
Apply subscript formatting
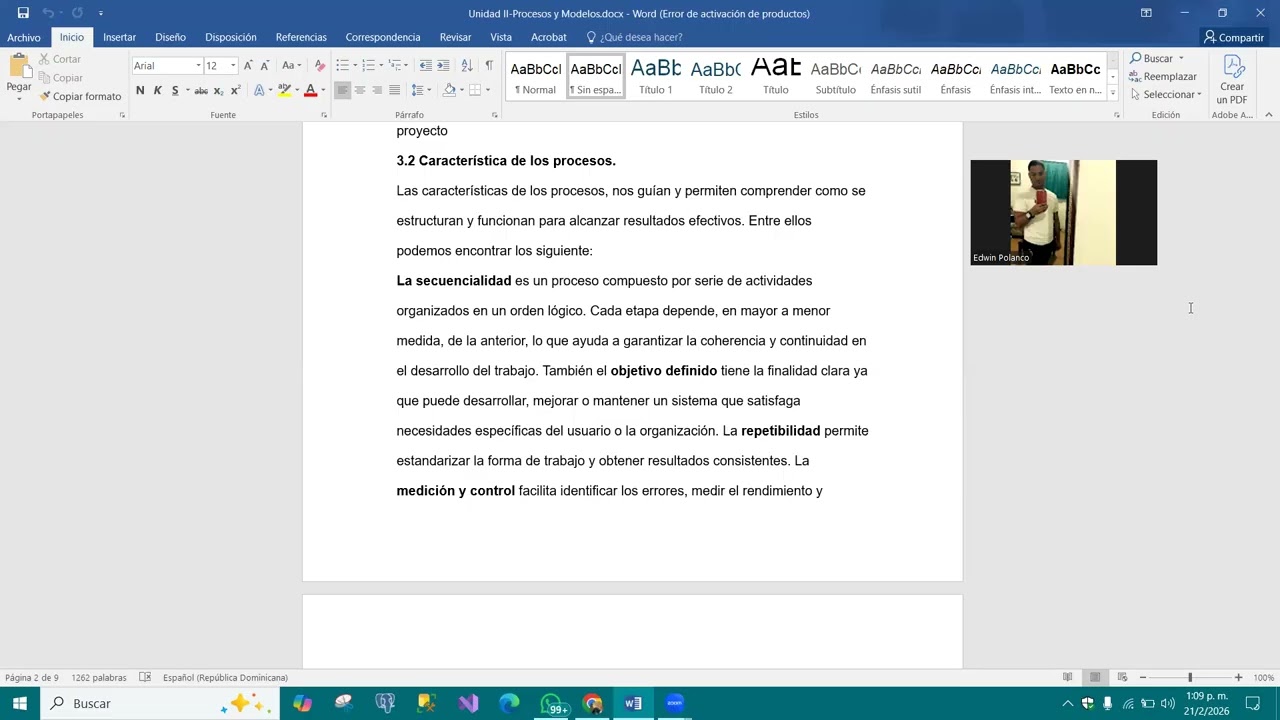(218, 90)
